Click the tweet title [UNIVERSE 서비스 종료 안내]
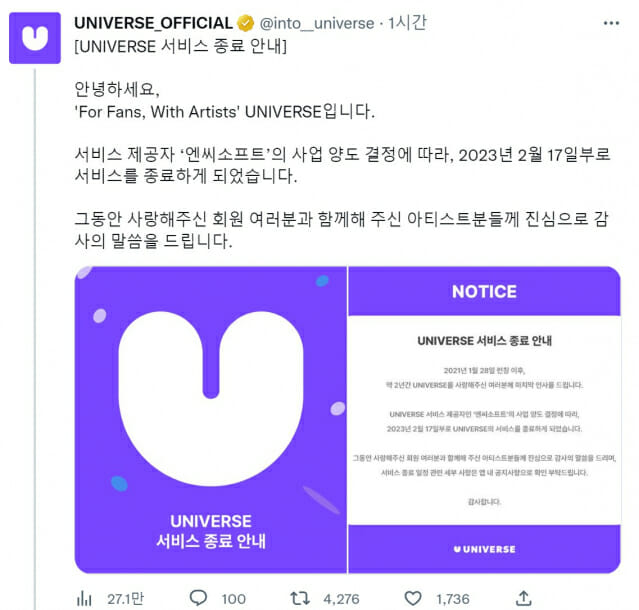Screen dimensions: 639x610 (181, 46)
